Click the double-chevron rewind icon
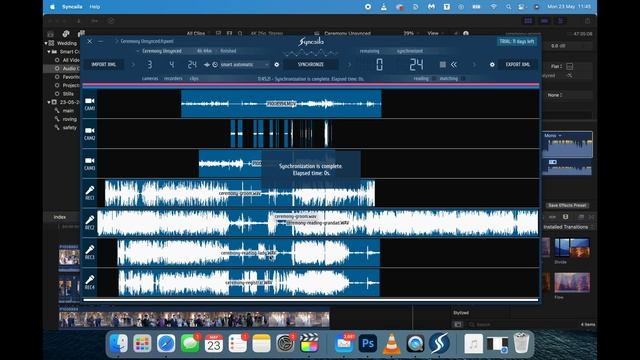 pyautogui.click(x=454, y=64)
